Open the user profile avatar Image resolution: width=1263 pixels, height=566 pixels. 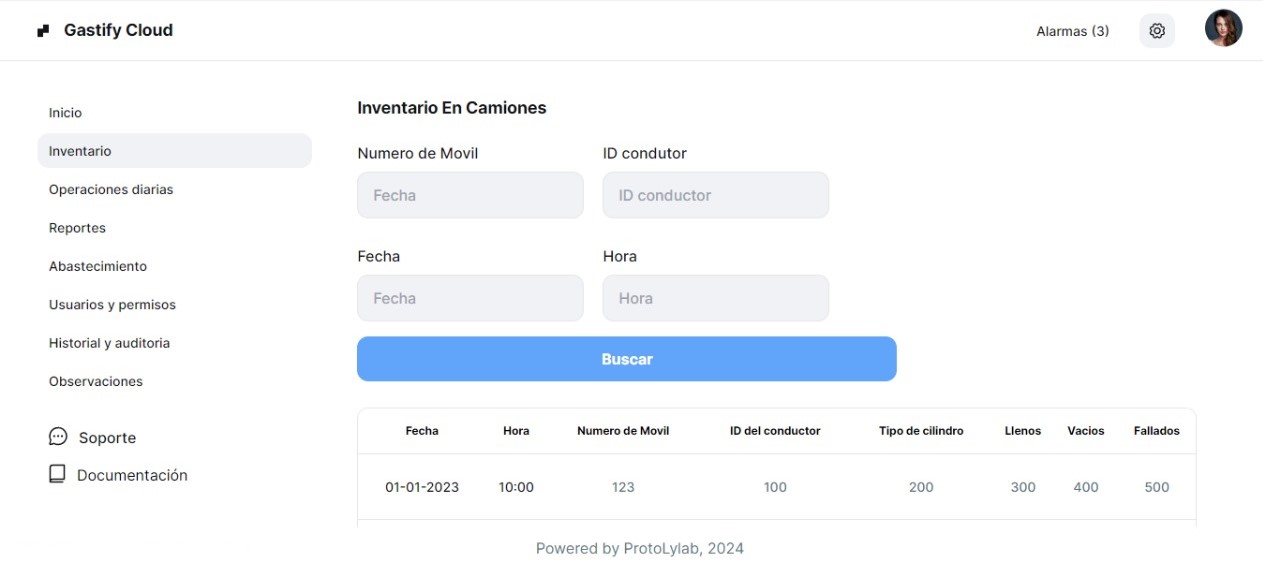tap(1223, 29)
